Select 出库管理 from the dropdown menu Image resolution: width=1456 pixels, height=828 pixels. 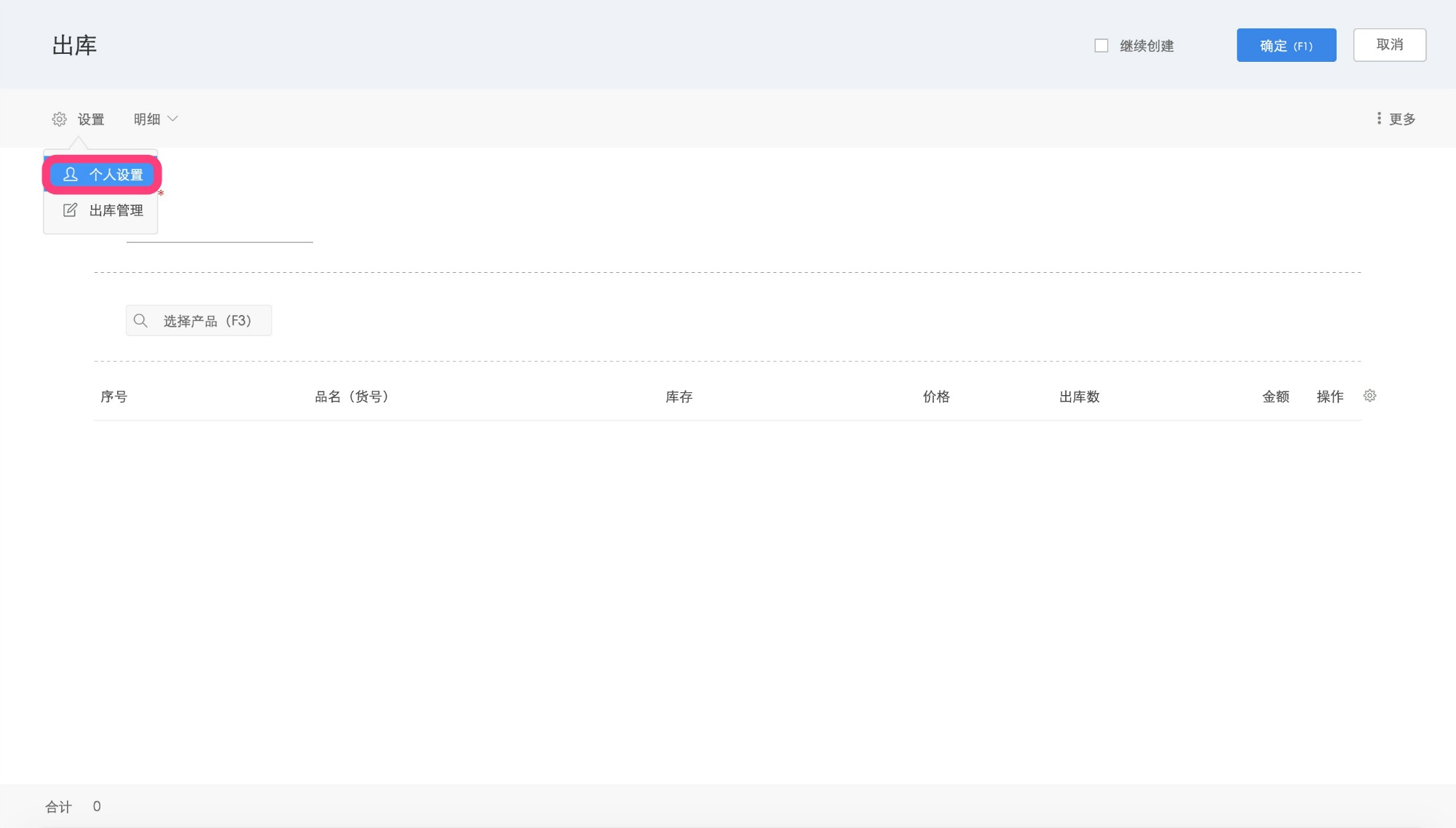pyautogui.click(x=102, y=210)
